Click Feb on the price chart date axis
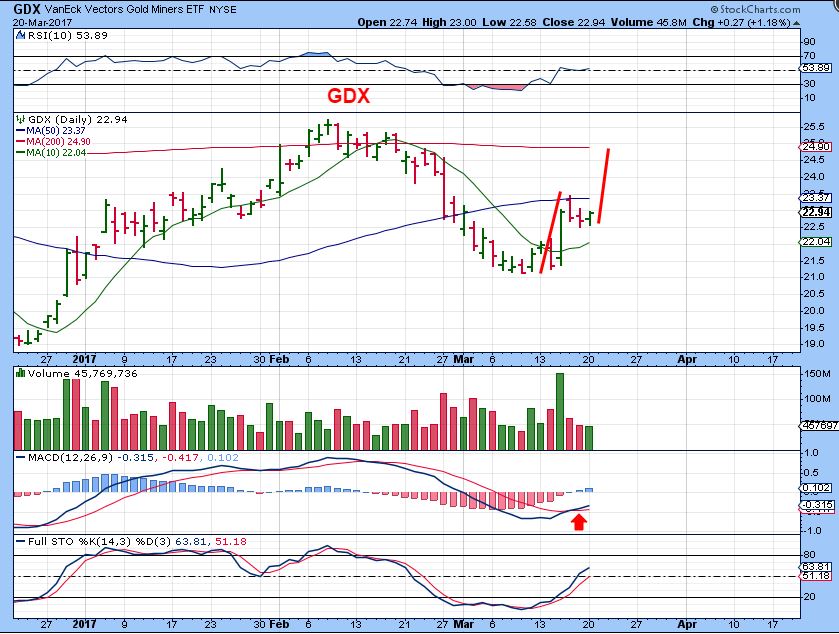Screen dimensions: 839x634 click(279, 360)
